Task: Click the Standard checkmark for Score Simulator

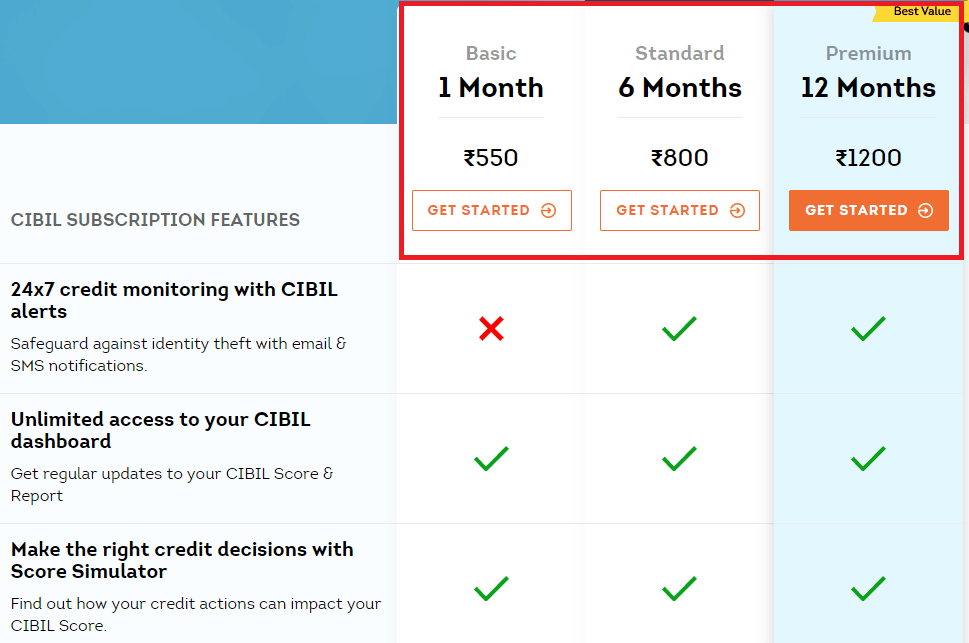Action: coord(679,588)
